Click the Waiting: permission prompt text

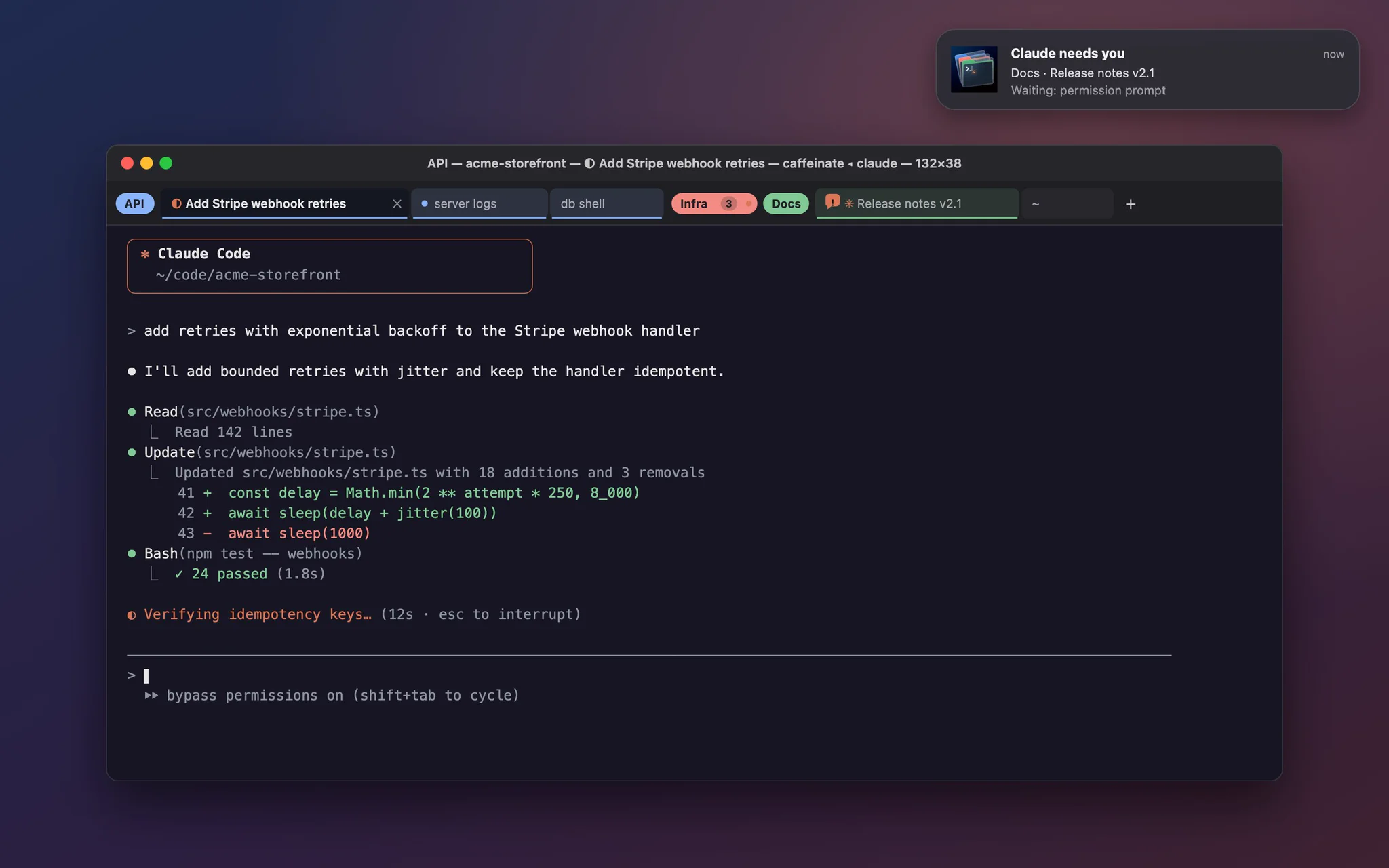(1088, 90)
